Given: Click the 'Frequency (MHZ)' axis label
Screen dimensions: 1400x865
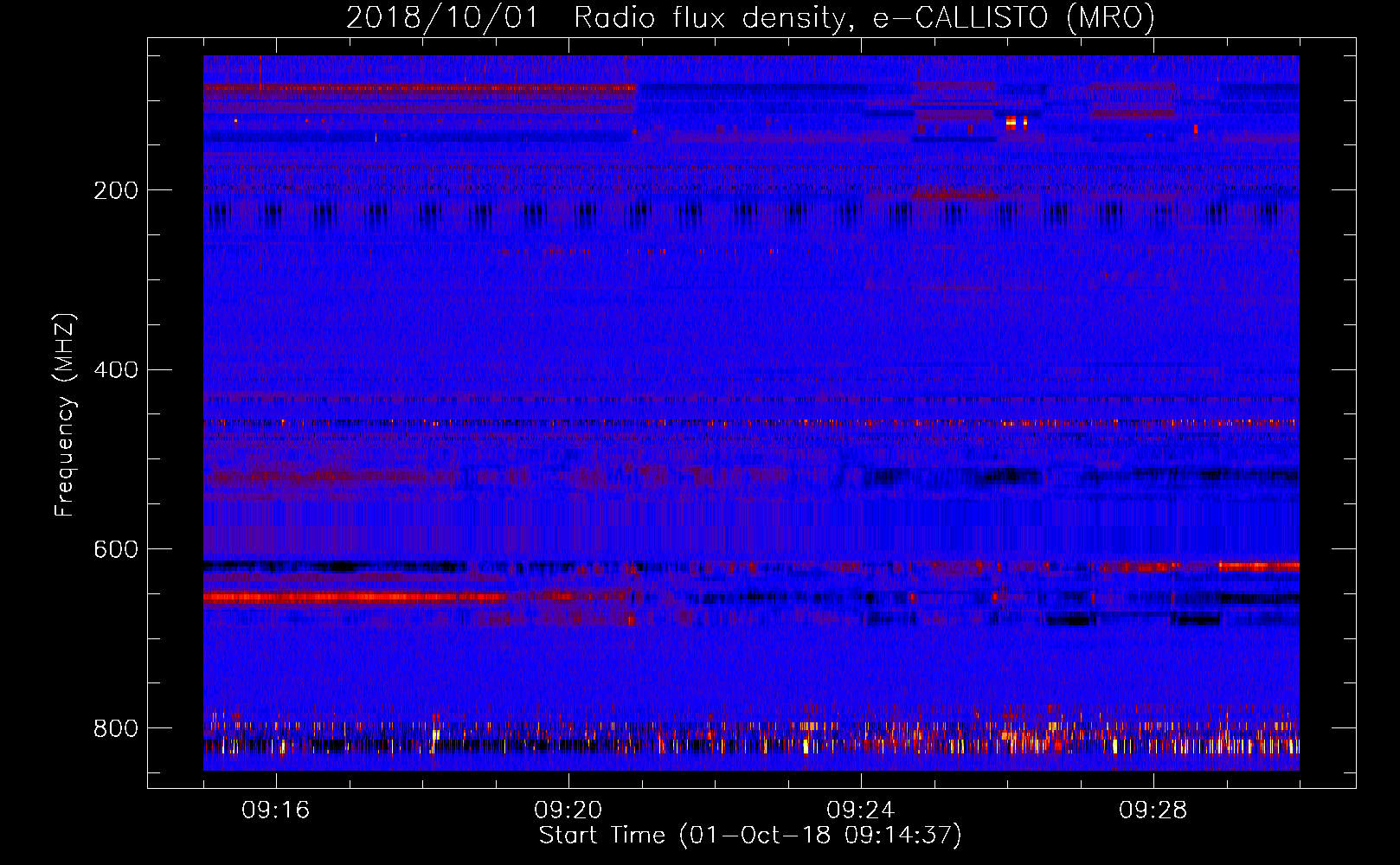Looking at the screenshot, I should 65,414.
